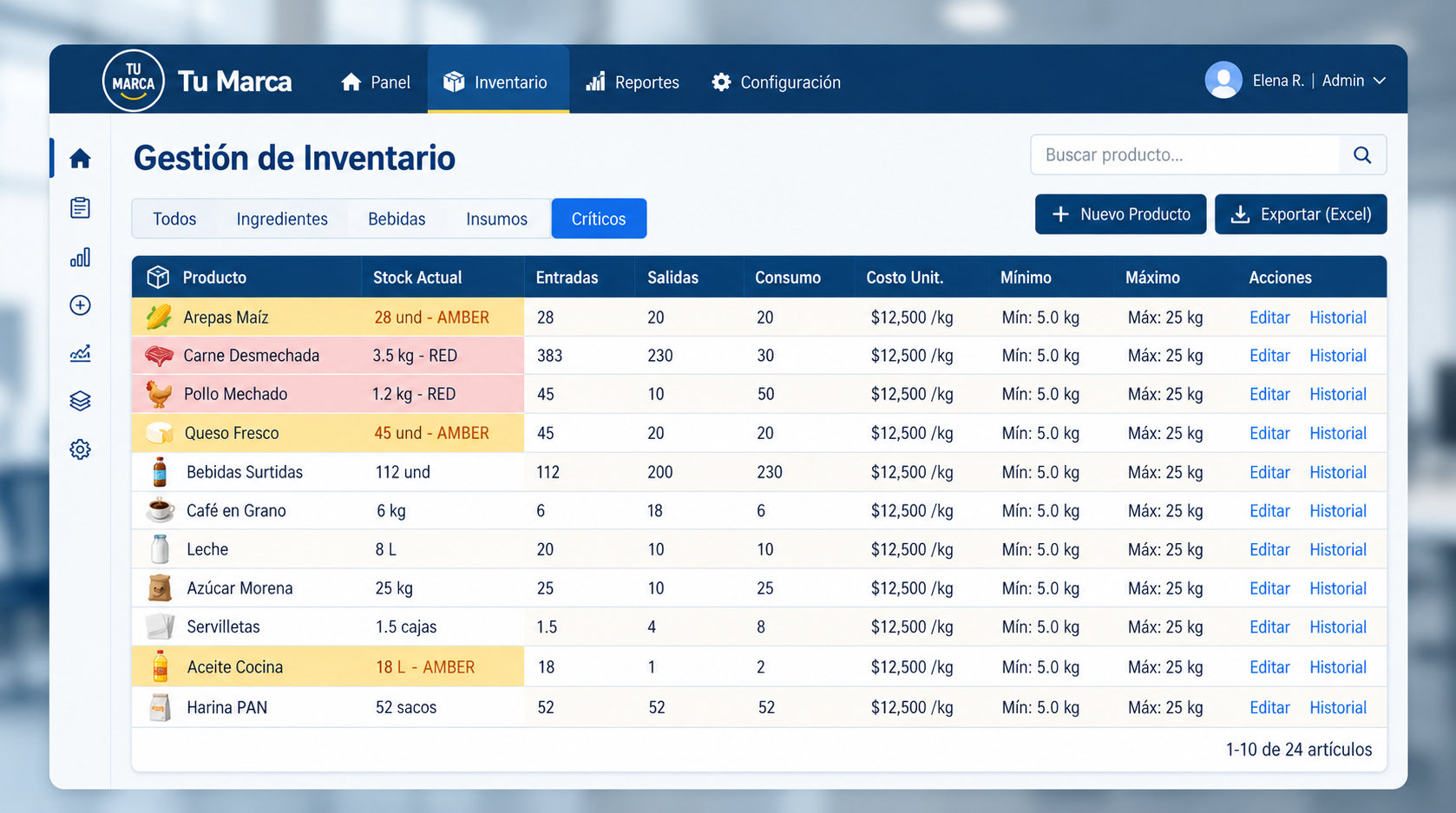Click the Tu Marca round logo

[134, 81]
